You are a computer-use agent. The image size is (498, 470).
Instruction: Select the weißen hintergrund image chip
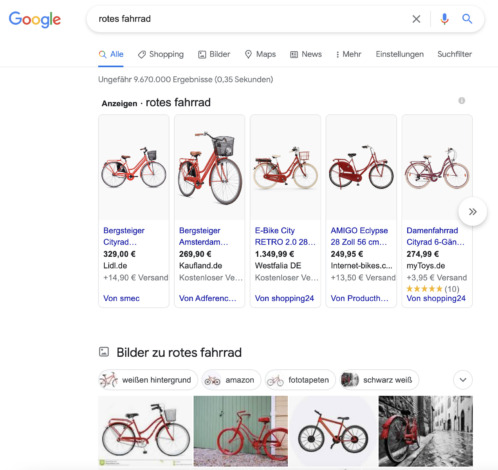point(148,380)
